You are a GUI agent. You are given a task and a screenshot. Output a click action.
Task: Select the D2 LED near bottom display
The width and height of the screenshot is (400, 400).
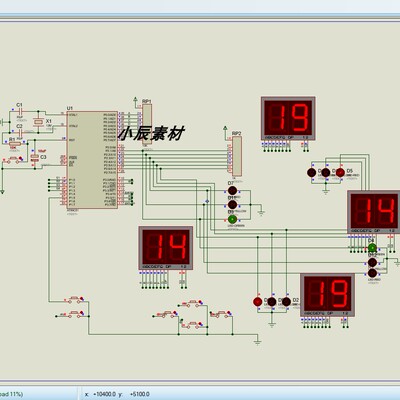point(286,302)
